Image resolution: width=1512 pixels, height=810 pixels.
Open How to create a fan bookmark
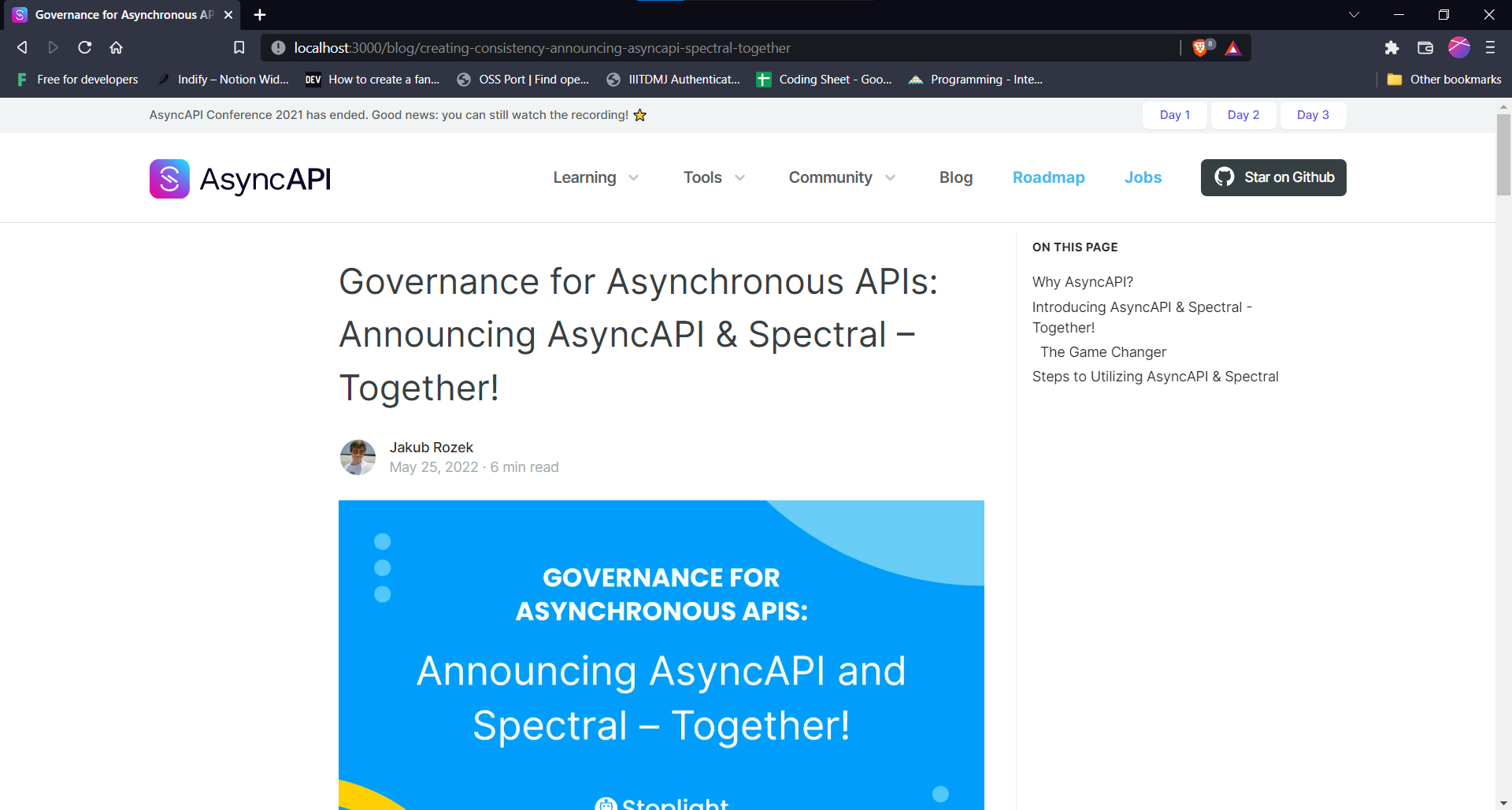click(372, 80)
